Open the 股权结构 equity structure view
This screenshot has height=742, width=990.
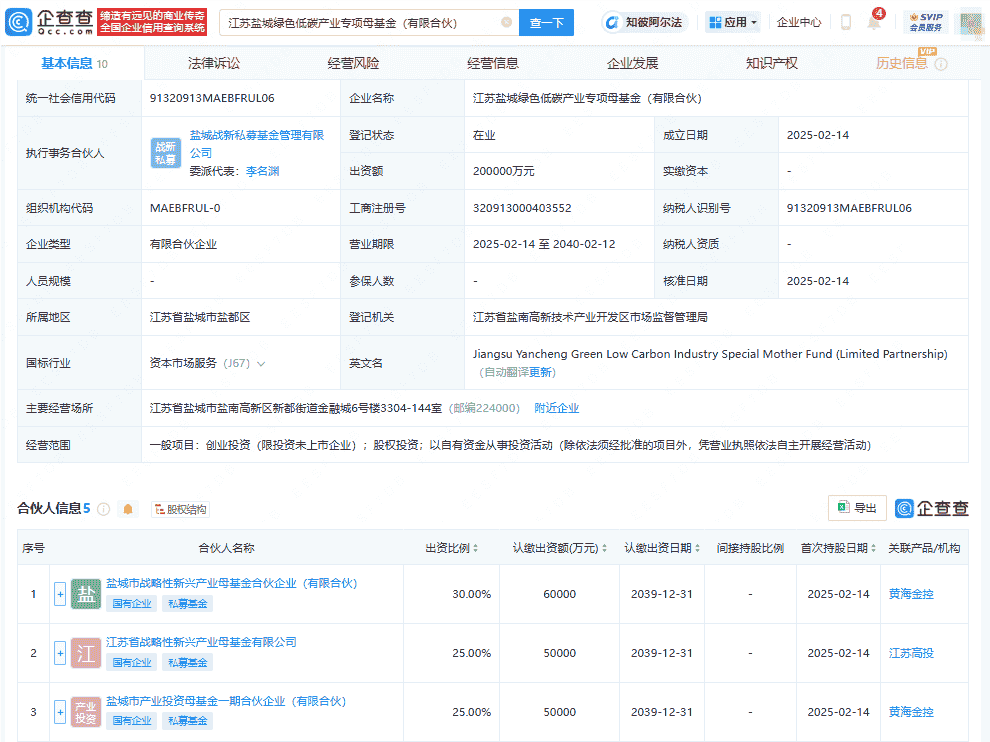point(181,508)
